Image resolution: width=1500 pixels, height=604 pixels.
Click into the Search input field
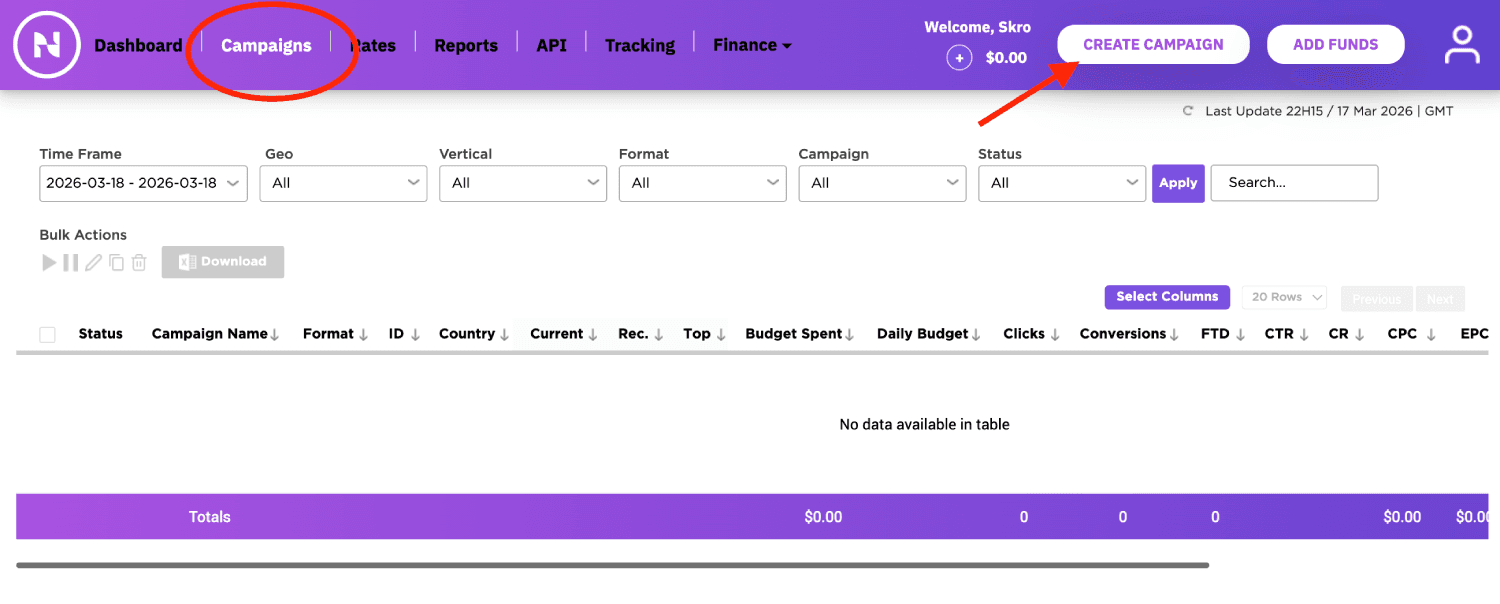pos(1295,183)
